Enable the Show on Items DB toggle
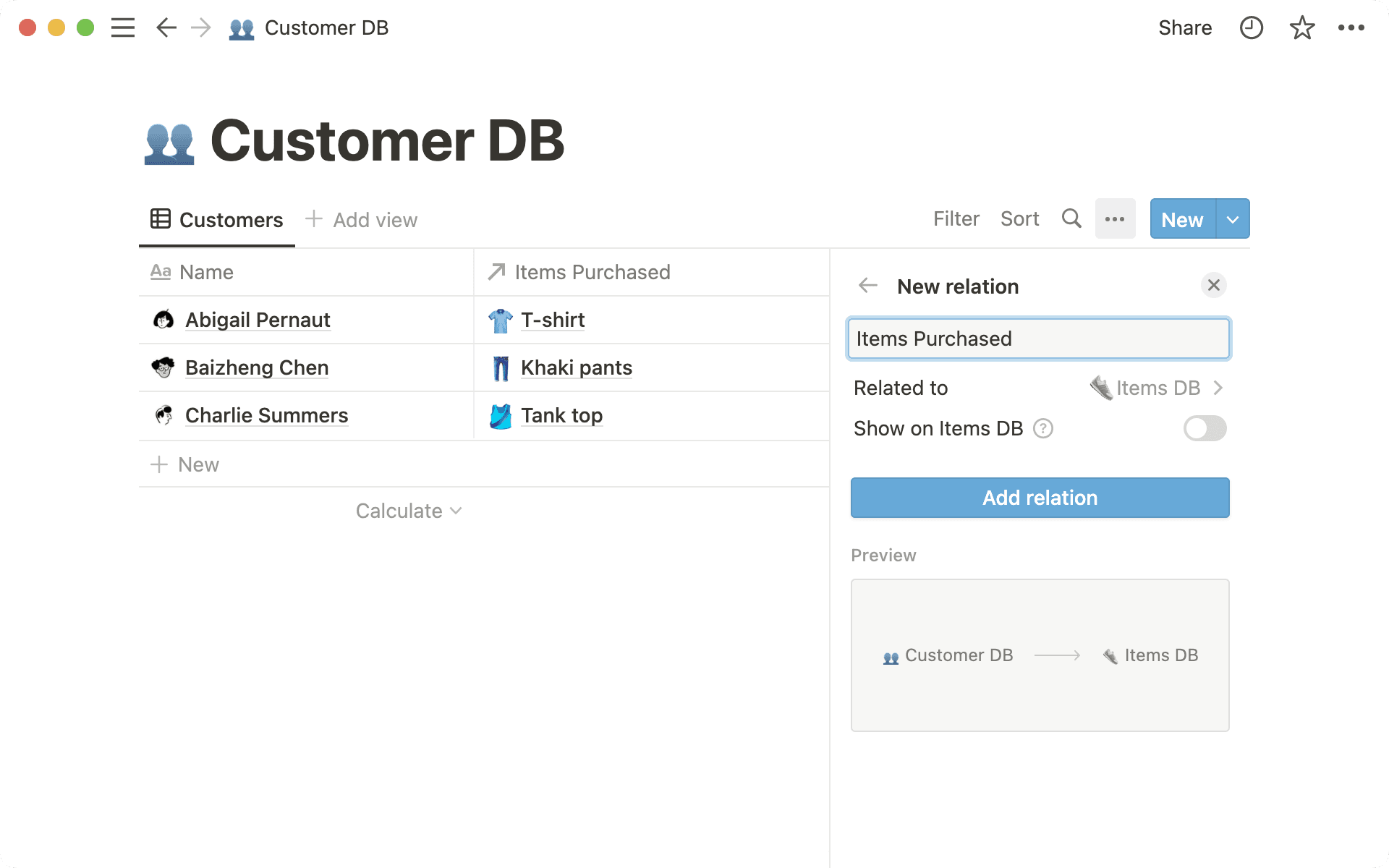The width and height of the screenshot is (1389, 868). (1205, 428)
